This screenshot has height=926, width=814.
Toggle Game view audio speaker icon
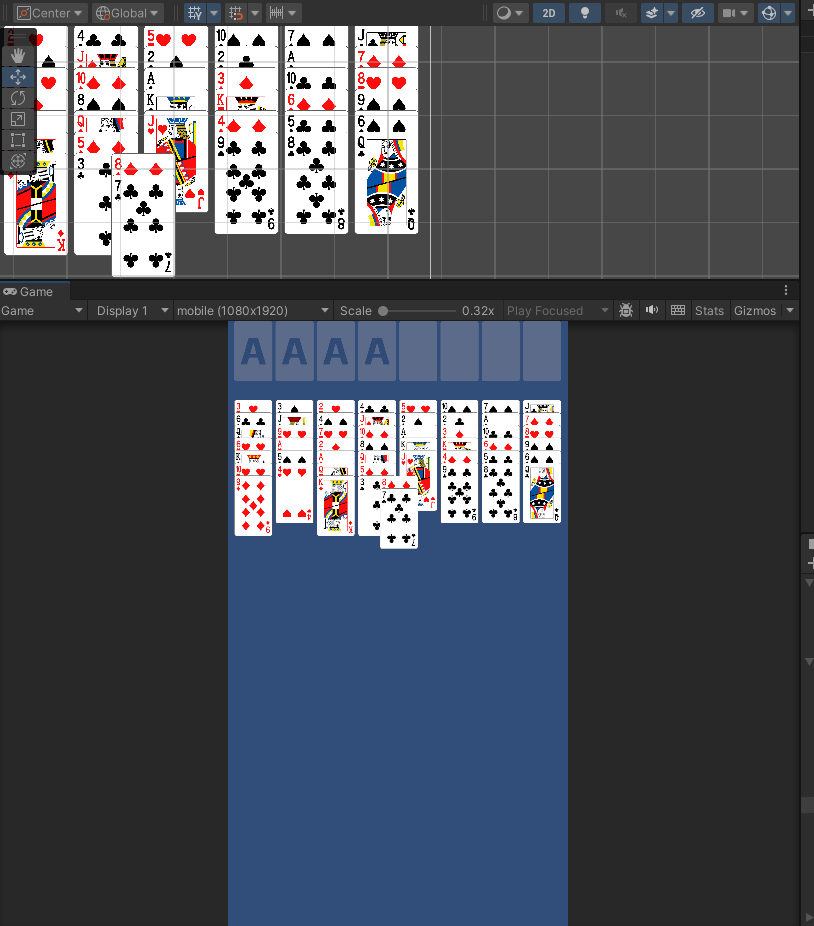point(652,310)
